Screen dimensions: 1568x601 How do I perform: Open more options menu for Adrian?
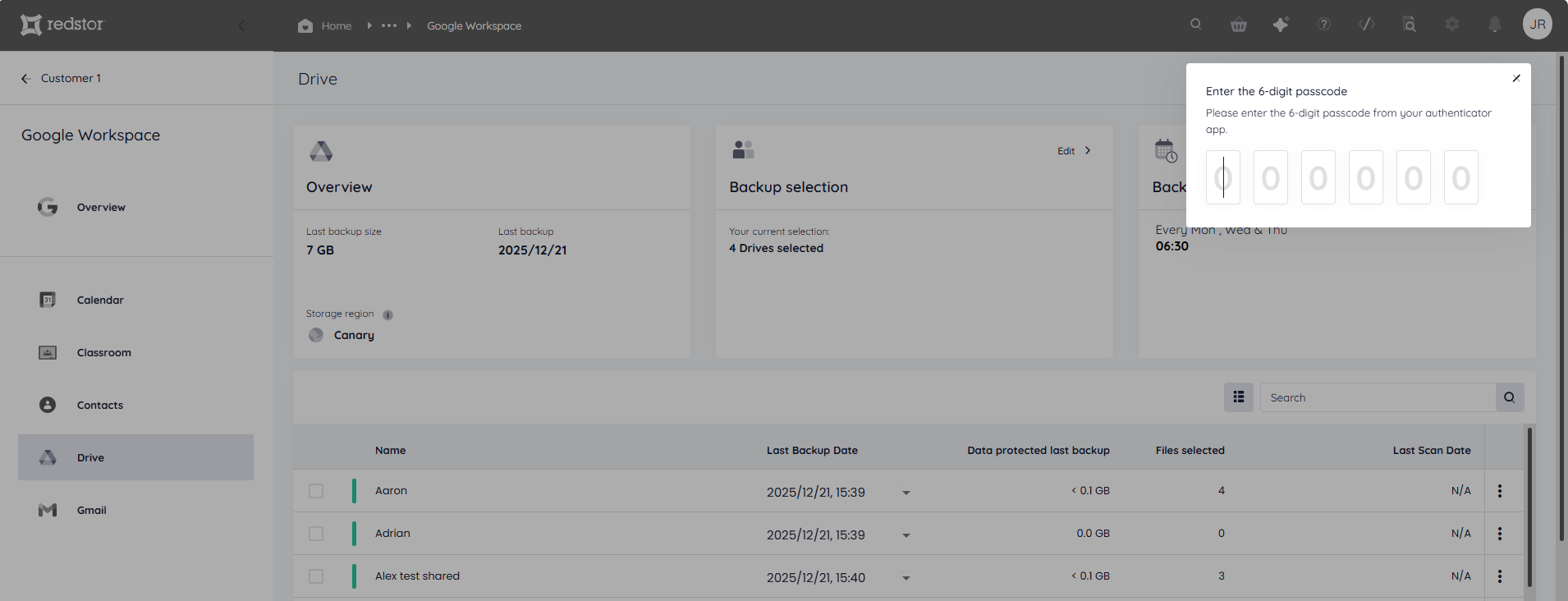(1500, 534)
